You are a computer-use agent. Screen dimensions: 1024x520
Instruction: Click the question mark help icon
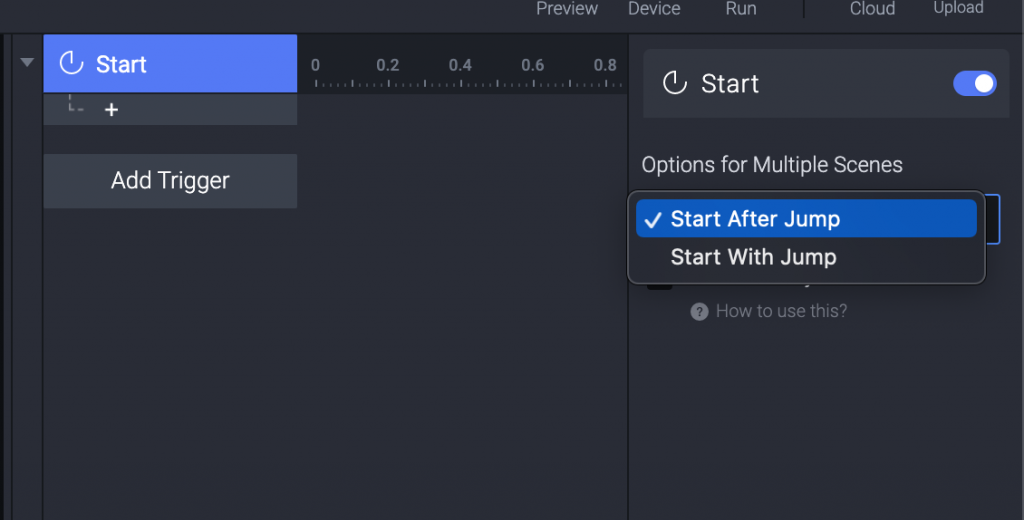pyautogui.click(x=699, y=312)
